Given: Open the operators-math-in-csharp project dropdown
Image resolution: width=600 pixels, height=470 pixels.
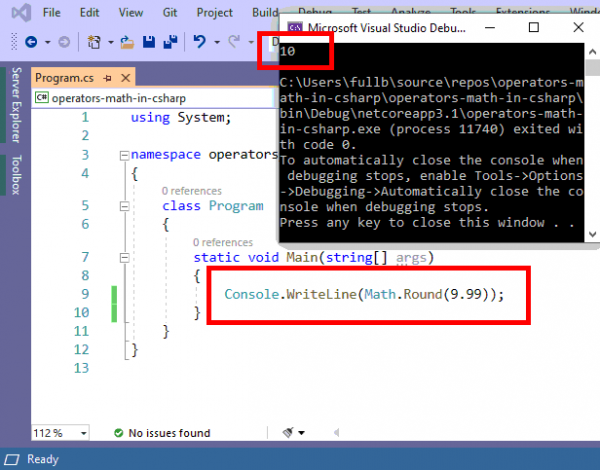Looking at the screenshot, I should 152,98.
